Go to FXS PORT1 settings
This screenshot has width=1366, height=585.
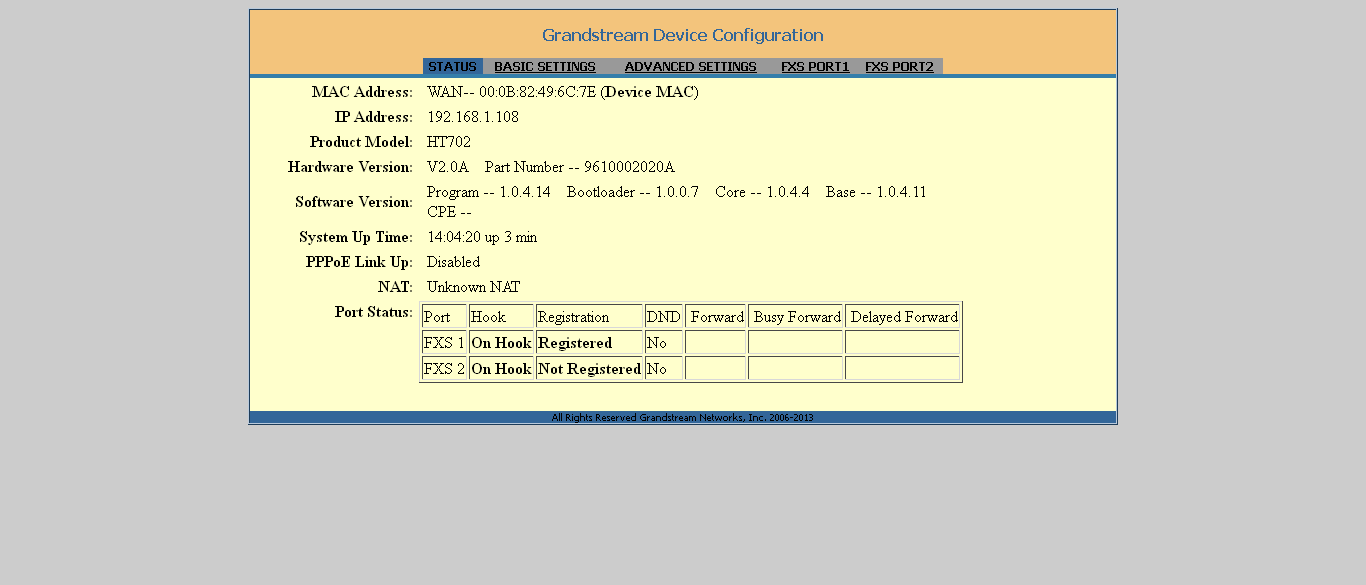pyautogui.click(x=815, y=67)
